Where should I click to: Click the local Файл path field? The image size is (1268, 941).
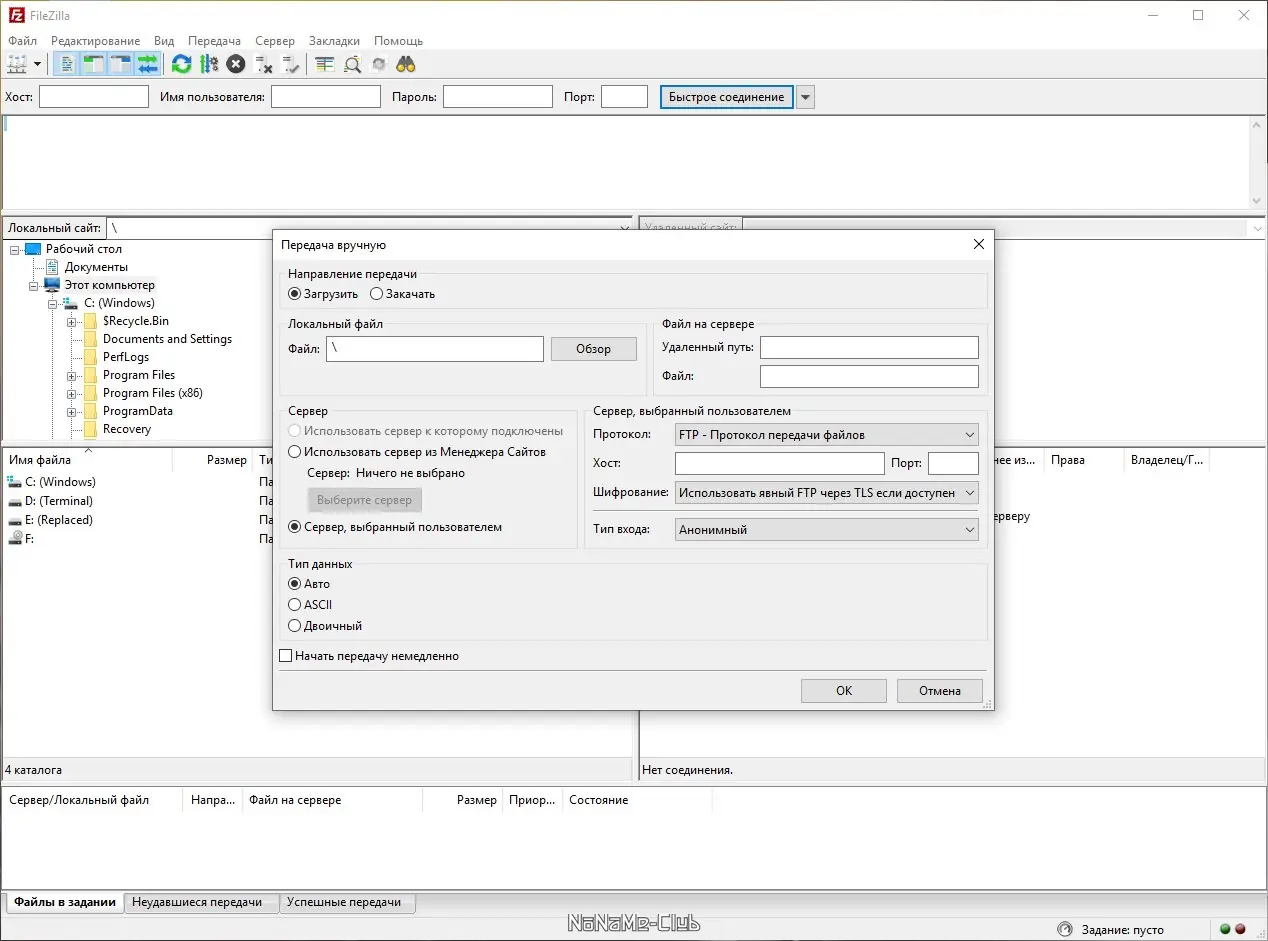434,349
